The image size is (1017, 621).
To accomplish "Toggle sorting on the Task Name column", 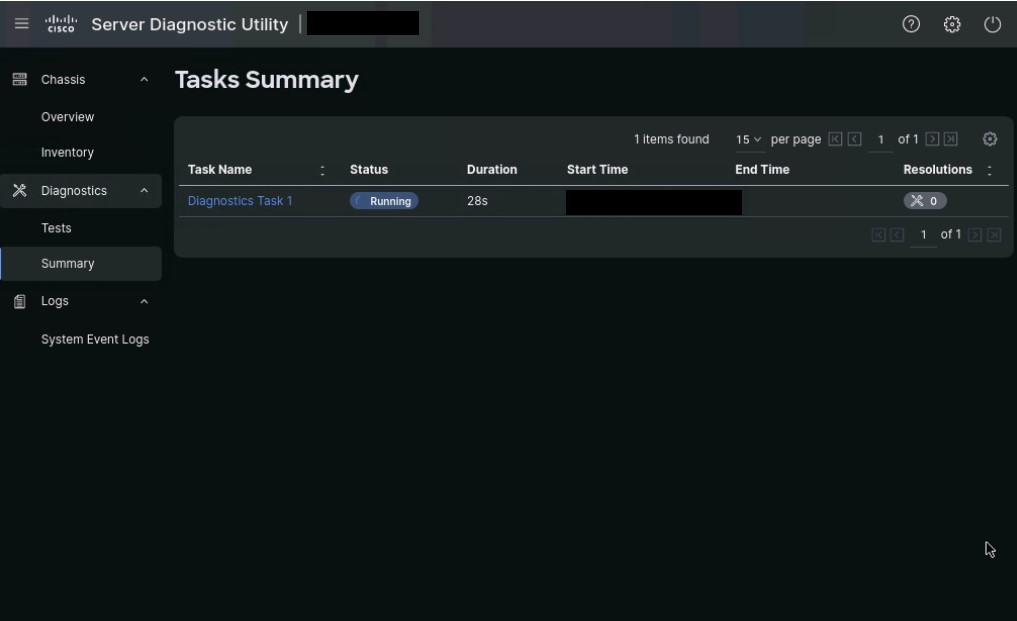I will (322, 170).
